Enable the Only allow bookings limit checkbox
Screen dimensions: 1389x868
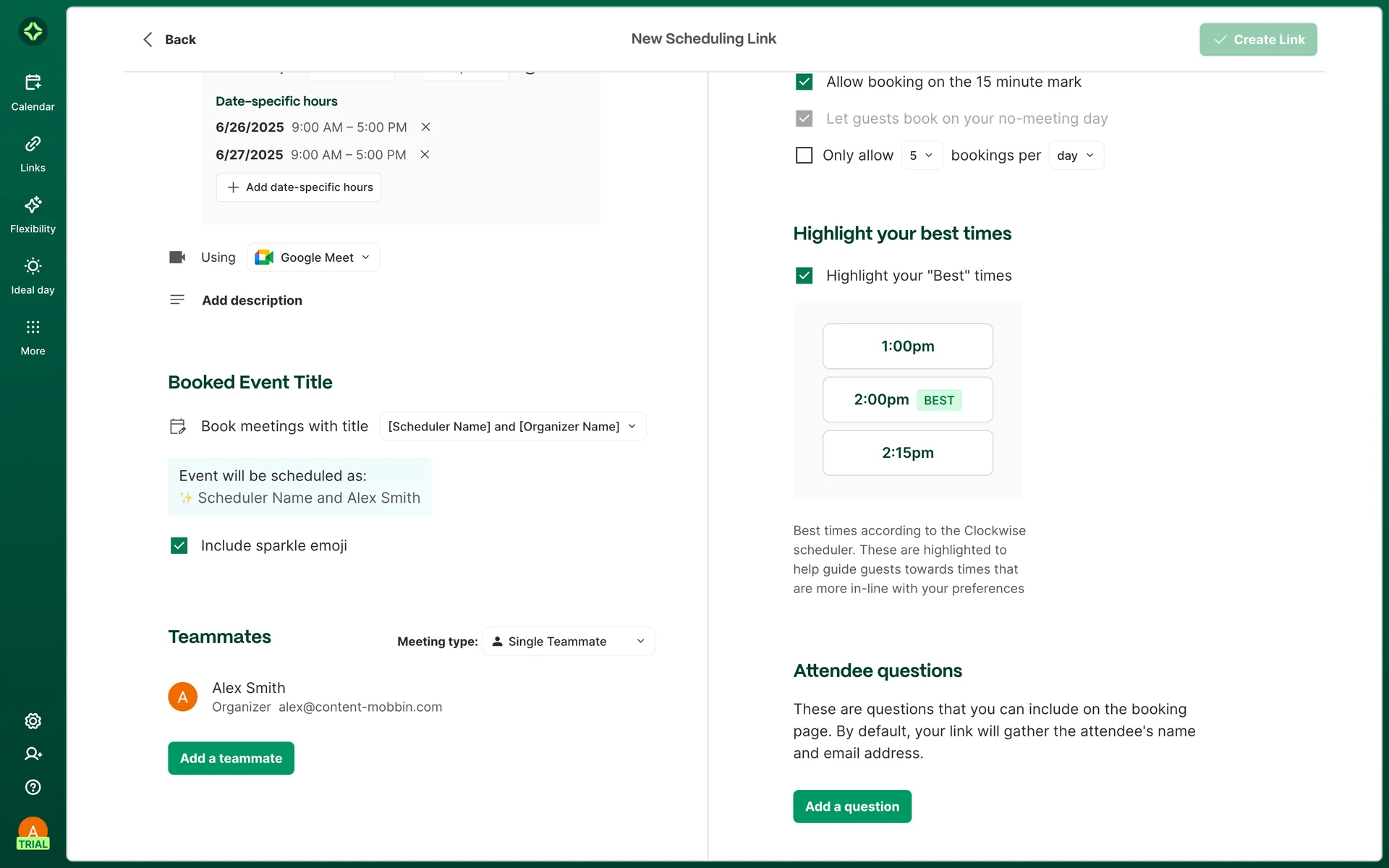point(804,156)
